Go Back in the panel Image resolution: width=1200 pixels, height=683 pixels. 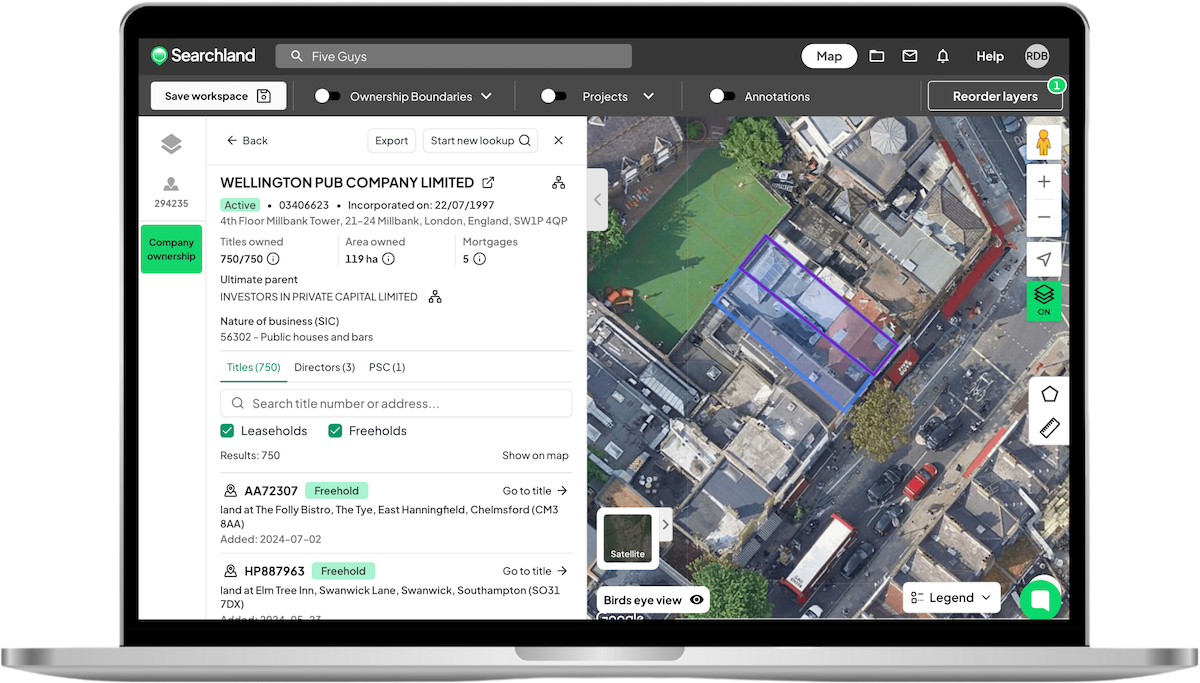pyautogui.click(x=247, y=141)
